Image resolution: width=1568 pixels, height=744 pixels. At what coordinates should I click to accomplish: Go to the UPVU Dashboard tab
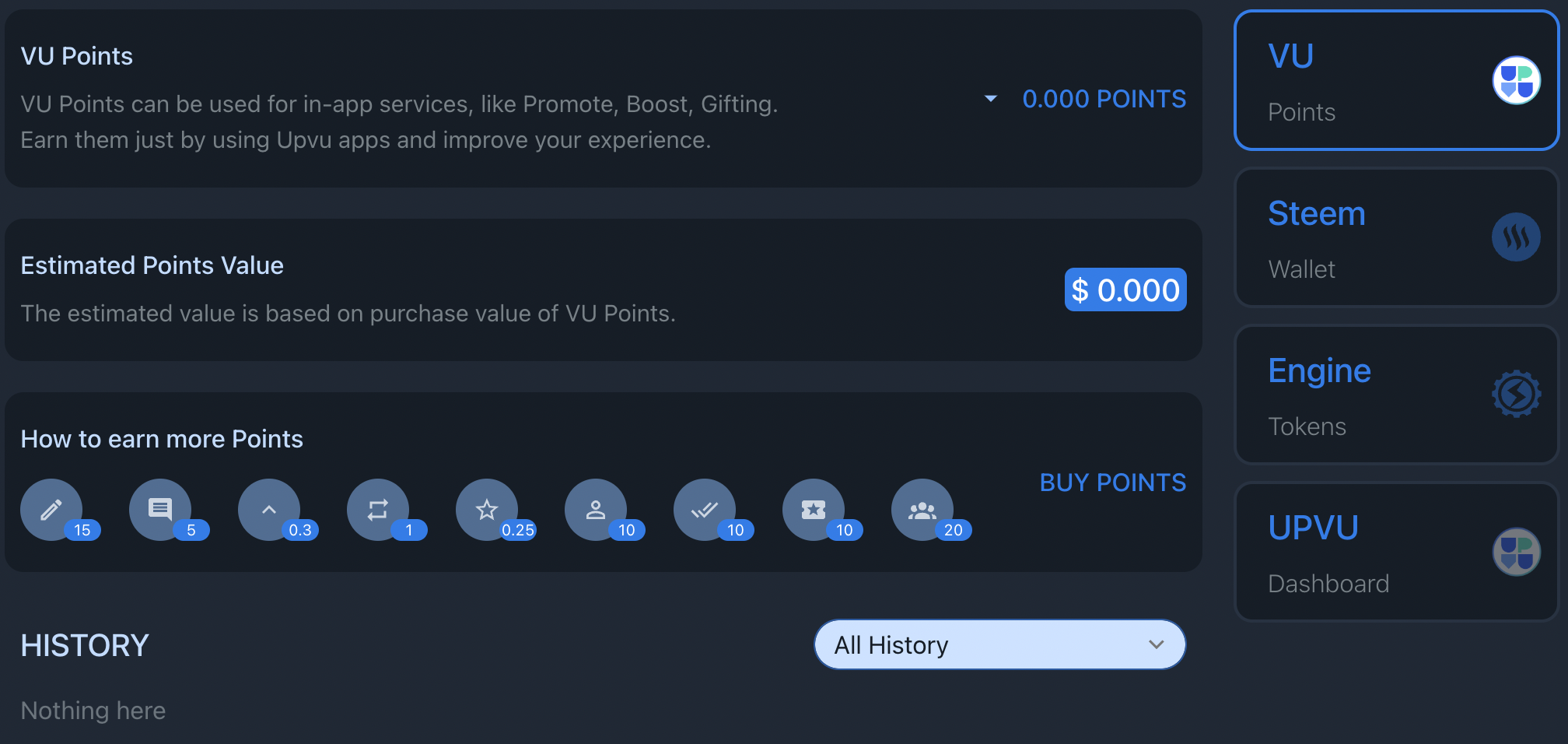(1395, 553)
